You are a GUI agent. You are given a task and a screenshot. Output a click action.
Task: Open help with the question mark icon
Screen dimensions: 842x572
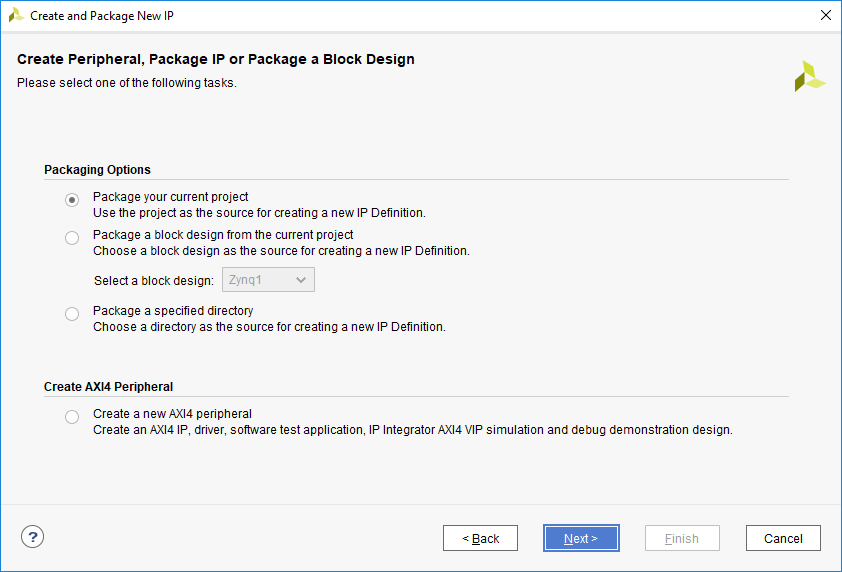point(33,537)
